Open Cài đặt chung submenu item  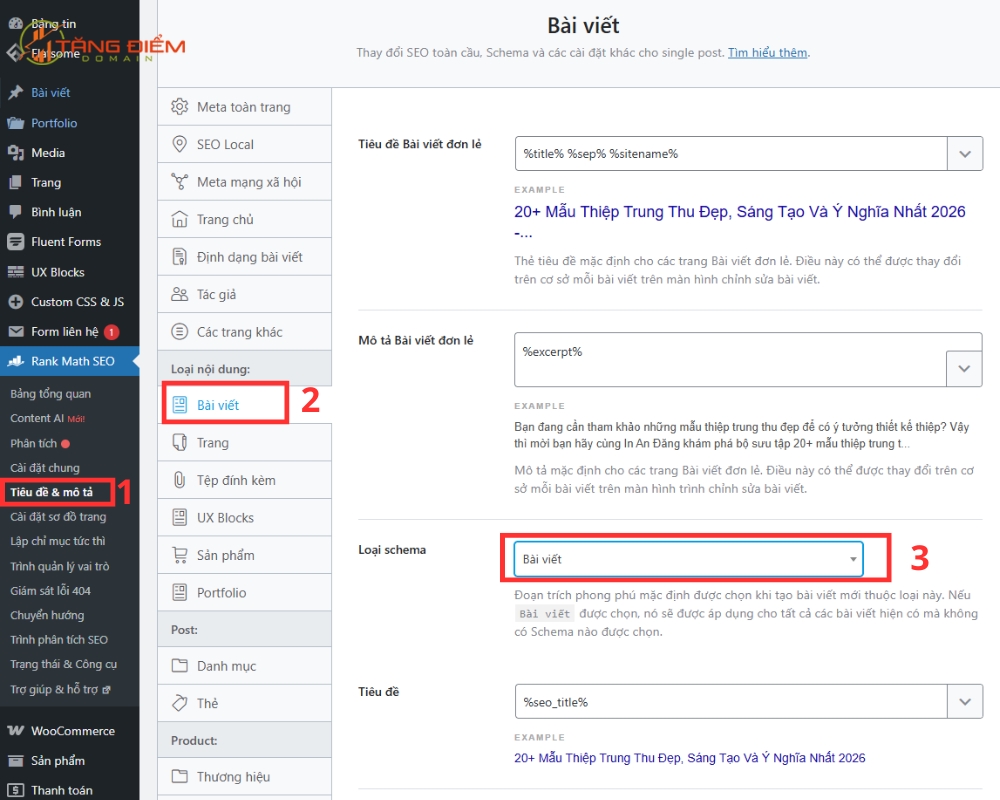click(x=45, y=468)
